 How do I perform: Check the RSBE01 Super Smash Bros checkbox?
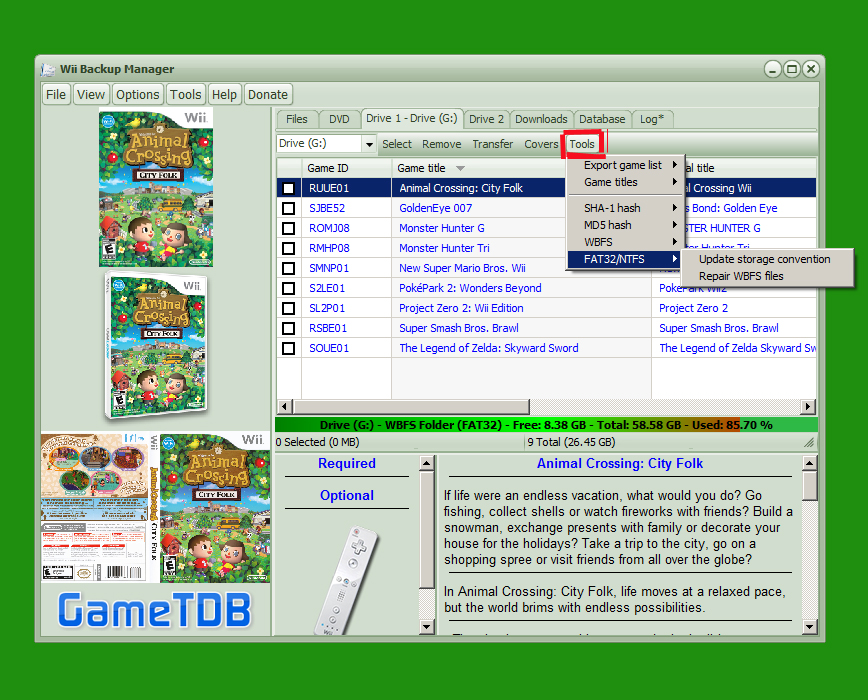point(288,328)
